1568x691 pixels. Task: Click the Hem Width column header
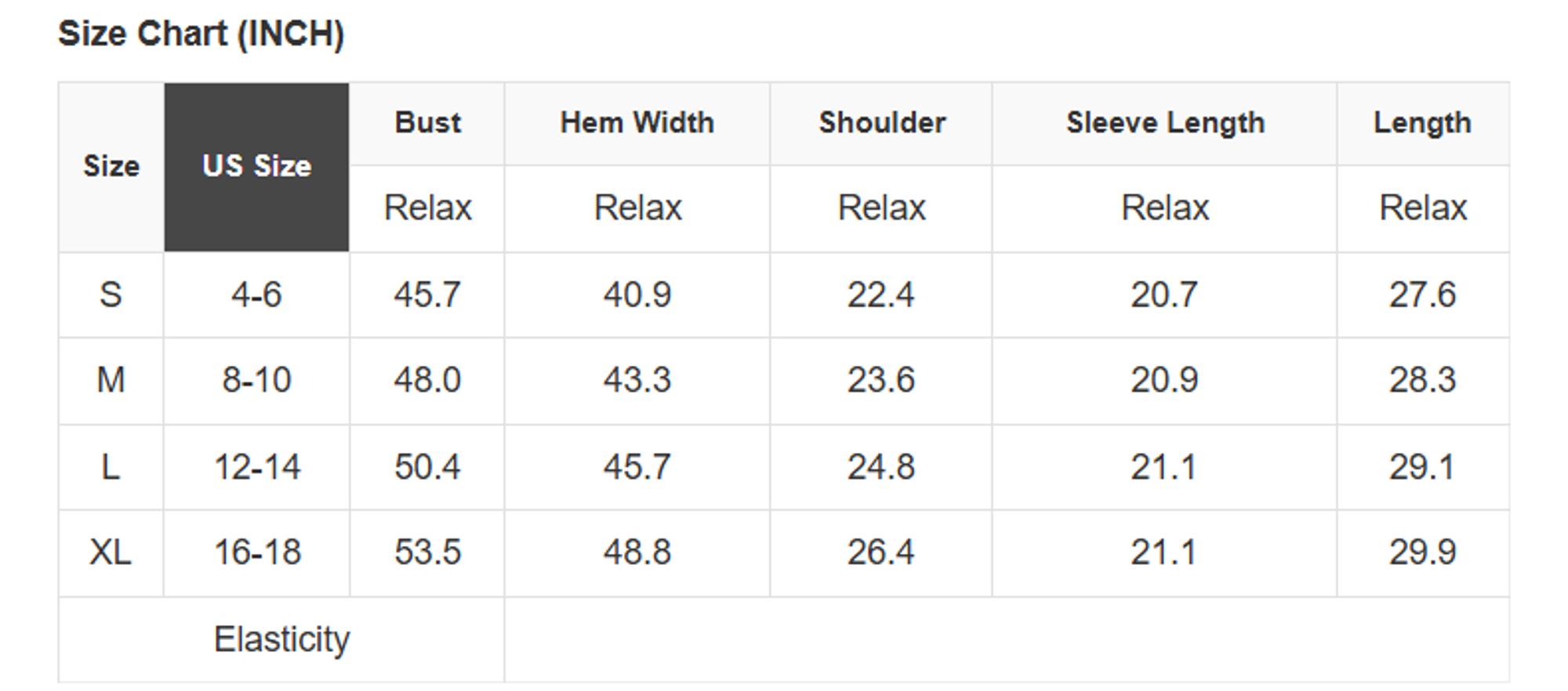637,123
